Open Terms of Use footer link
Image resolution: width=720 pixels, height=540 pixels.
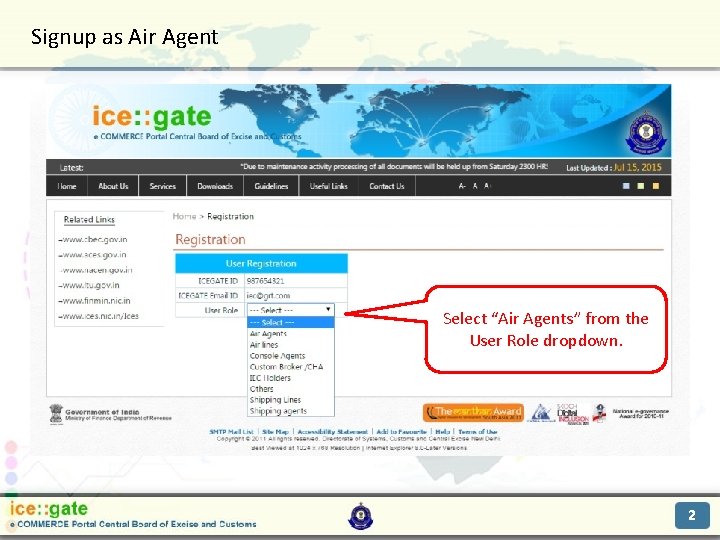(x=478, y=432)
